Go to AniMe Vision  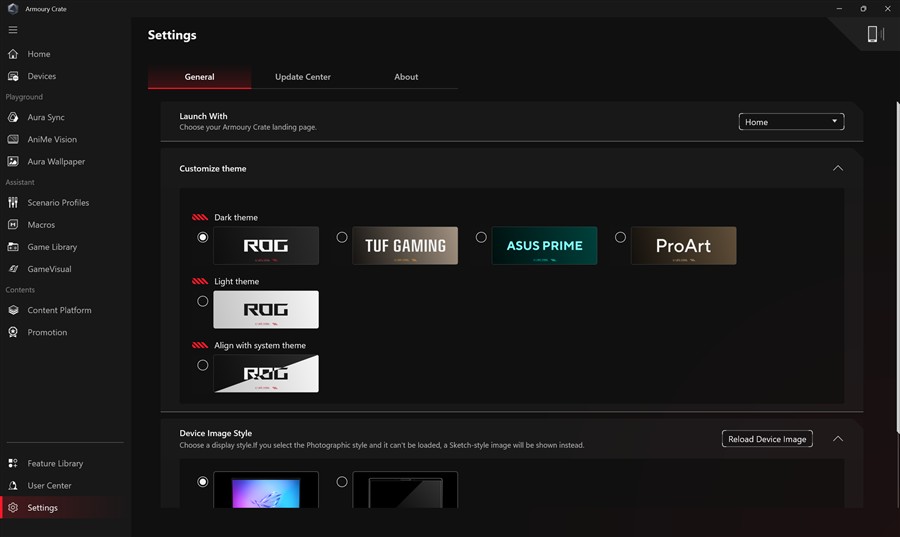(51, 139)
